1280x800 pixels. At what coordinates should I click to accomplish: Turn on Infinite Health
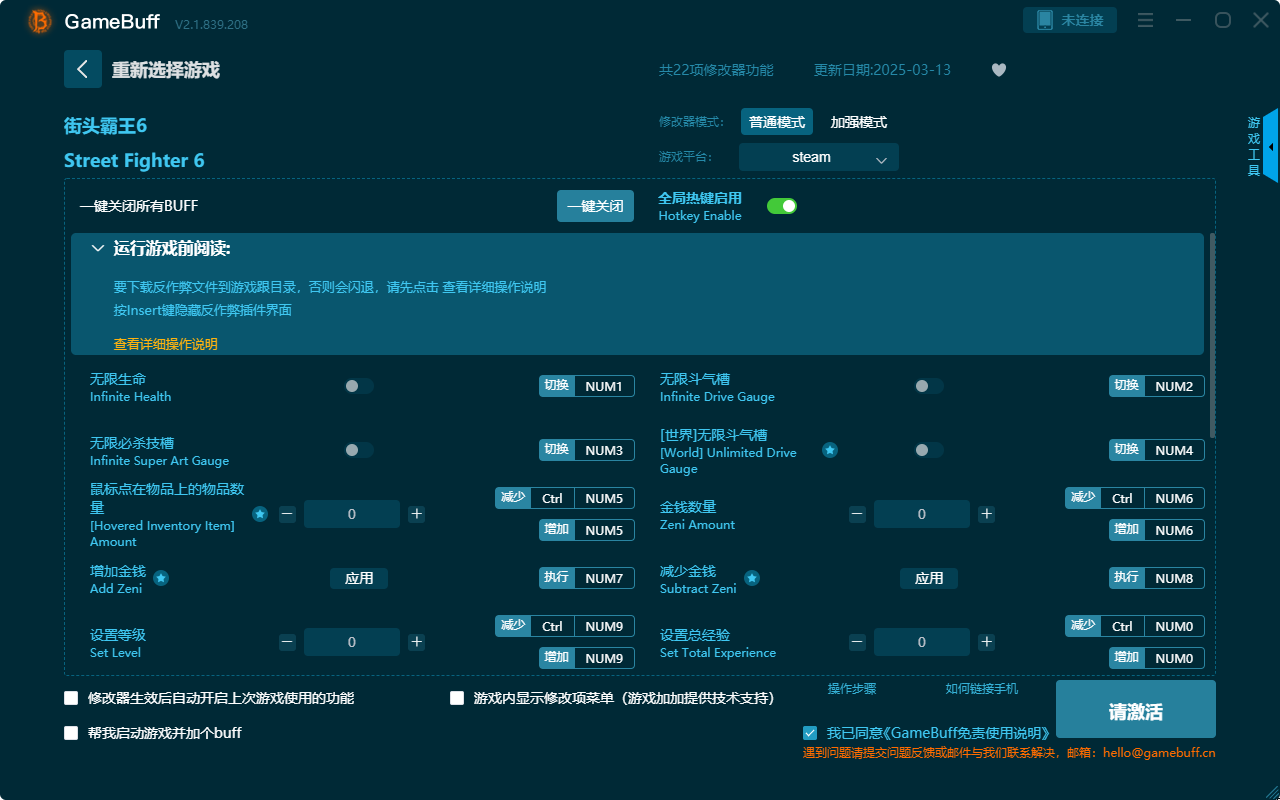[x=358, y=385]
